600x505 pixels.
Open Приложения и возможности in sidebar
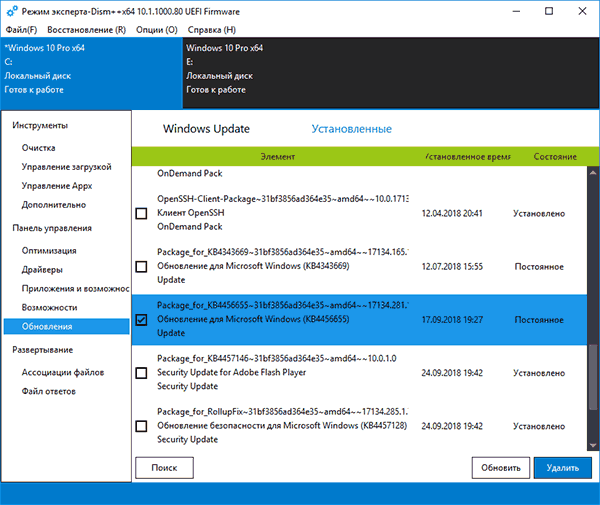[x=75, y=288]
